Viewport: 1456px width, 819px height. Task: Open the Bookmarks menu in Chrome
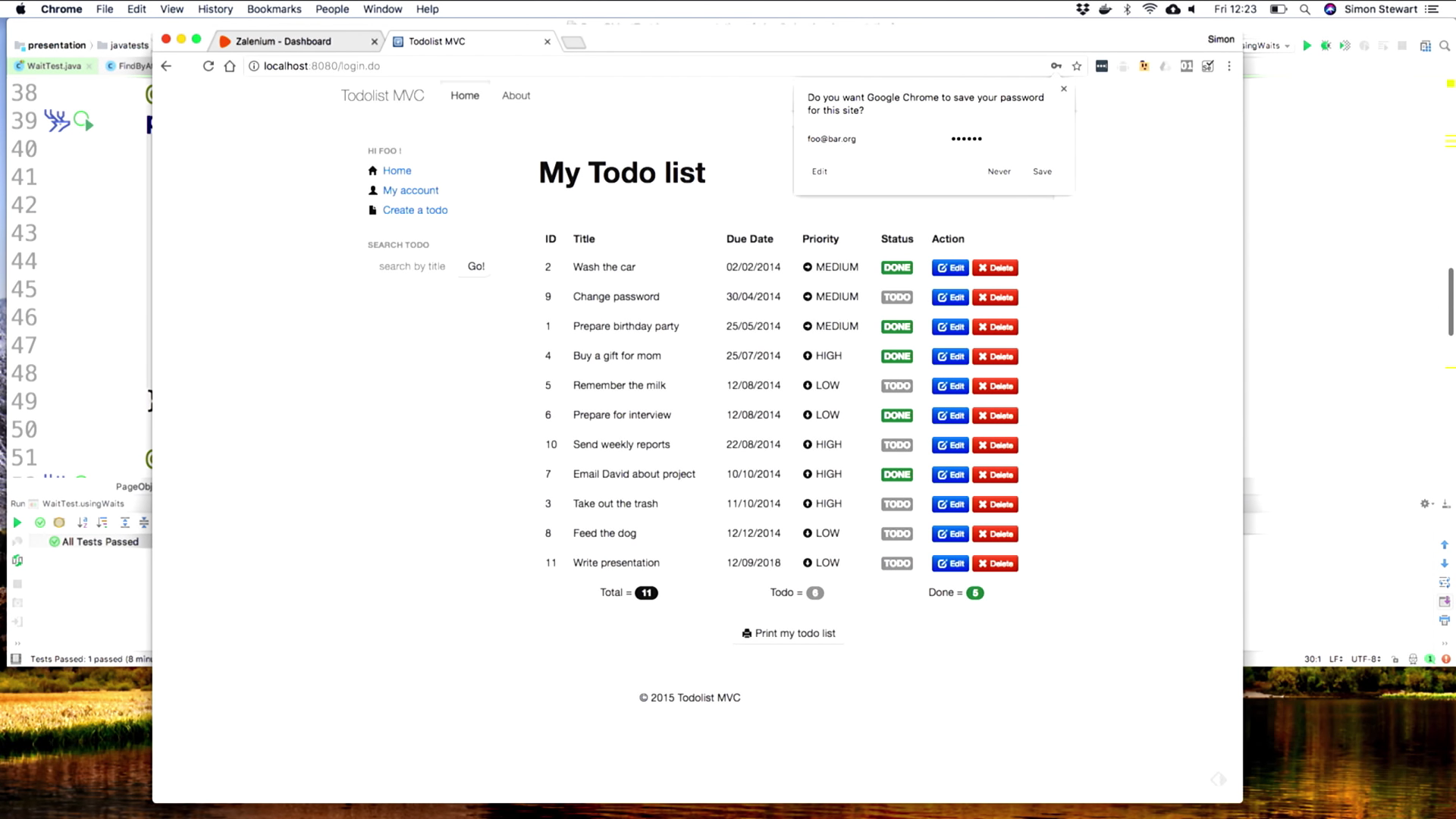pos(274,9)
